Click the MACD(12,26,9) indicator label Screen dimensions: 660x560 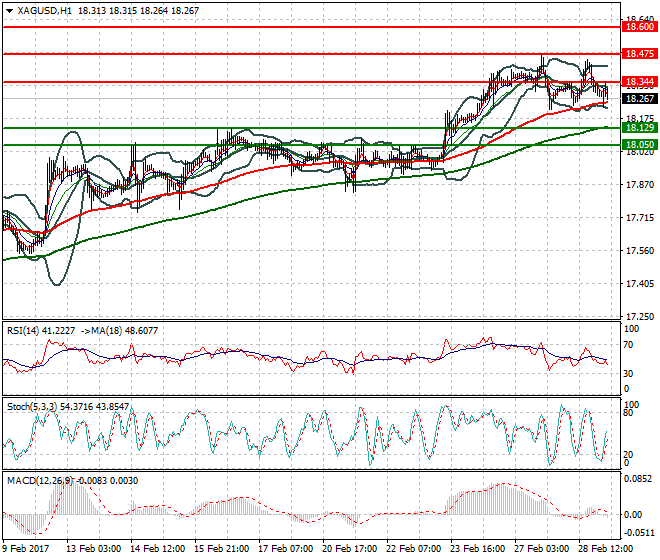[40, 481]
